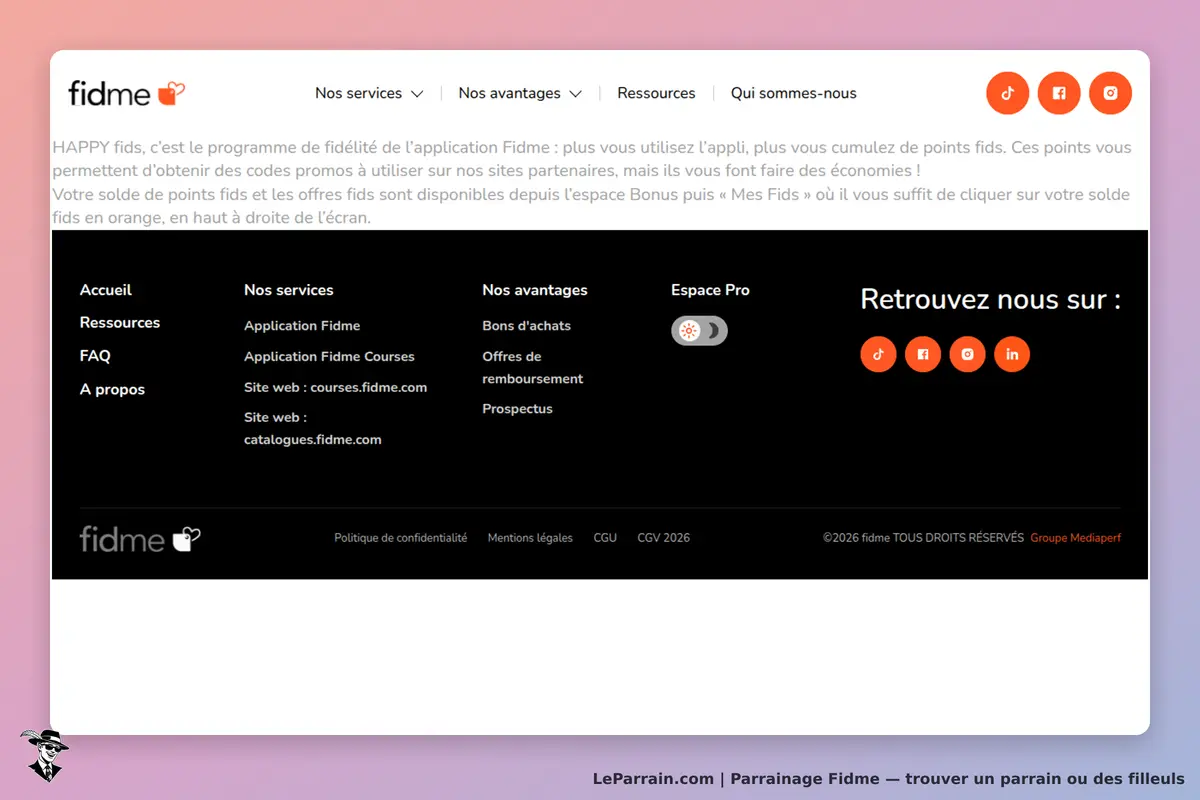The image size is (1200, 800).
Task: Click the white fidme logo in the footer
Action: tap(140, 539)
